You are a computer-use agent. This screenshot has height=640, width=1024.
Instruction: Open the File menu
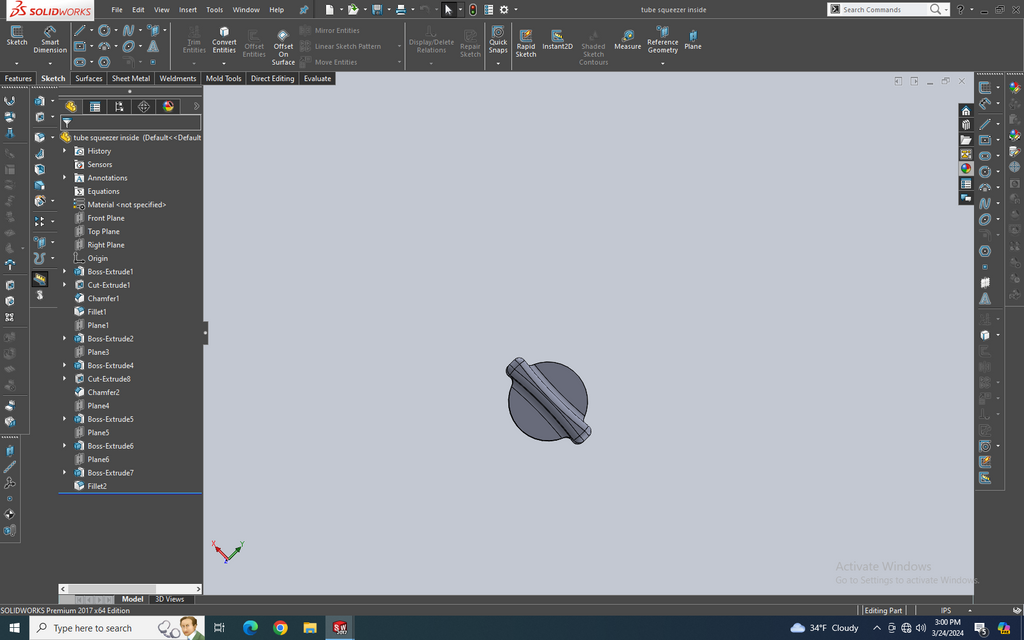click(x=117, y=10)
